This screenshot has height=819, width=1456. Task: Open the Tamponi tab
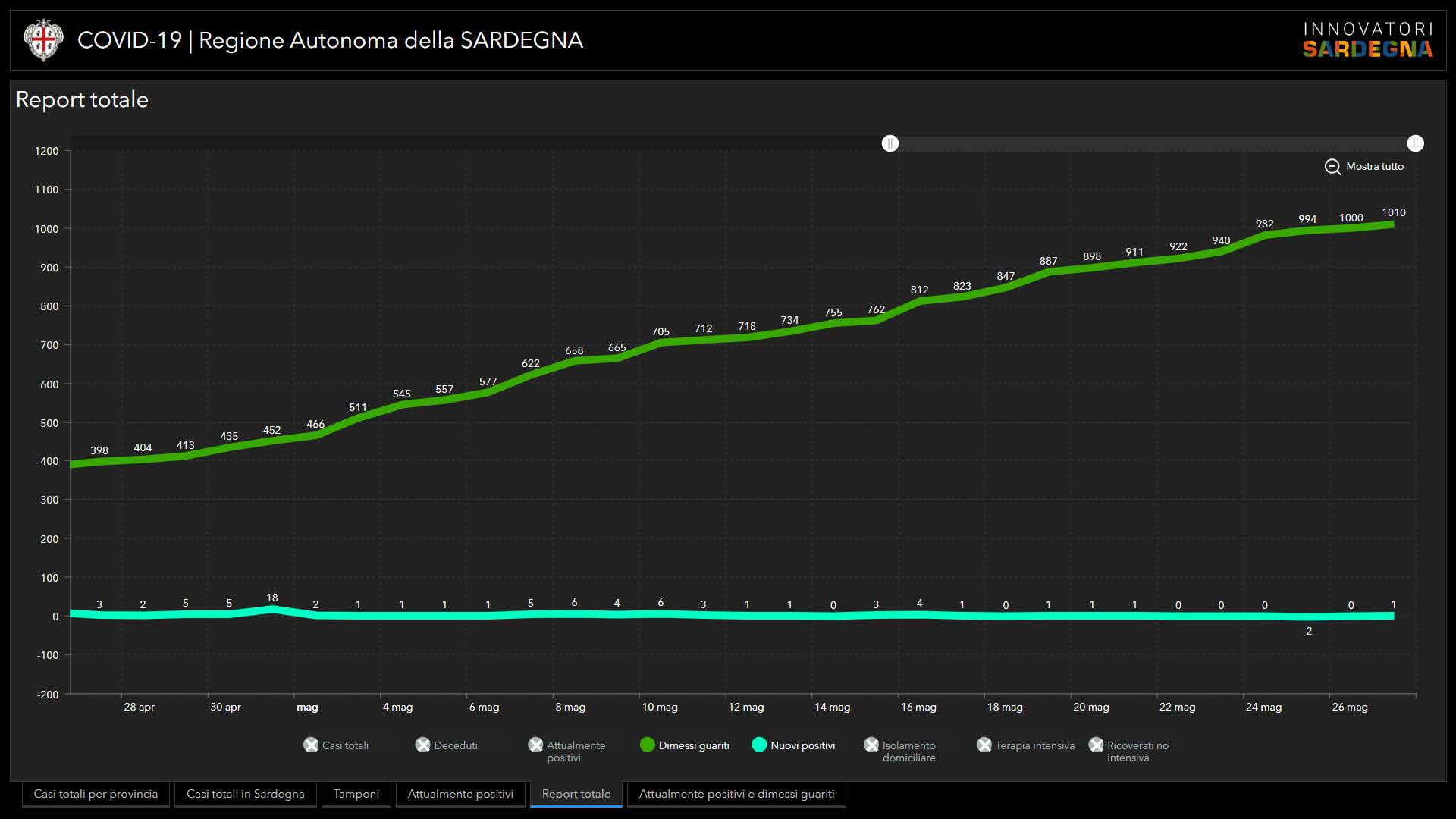point(356,794)
